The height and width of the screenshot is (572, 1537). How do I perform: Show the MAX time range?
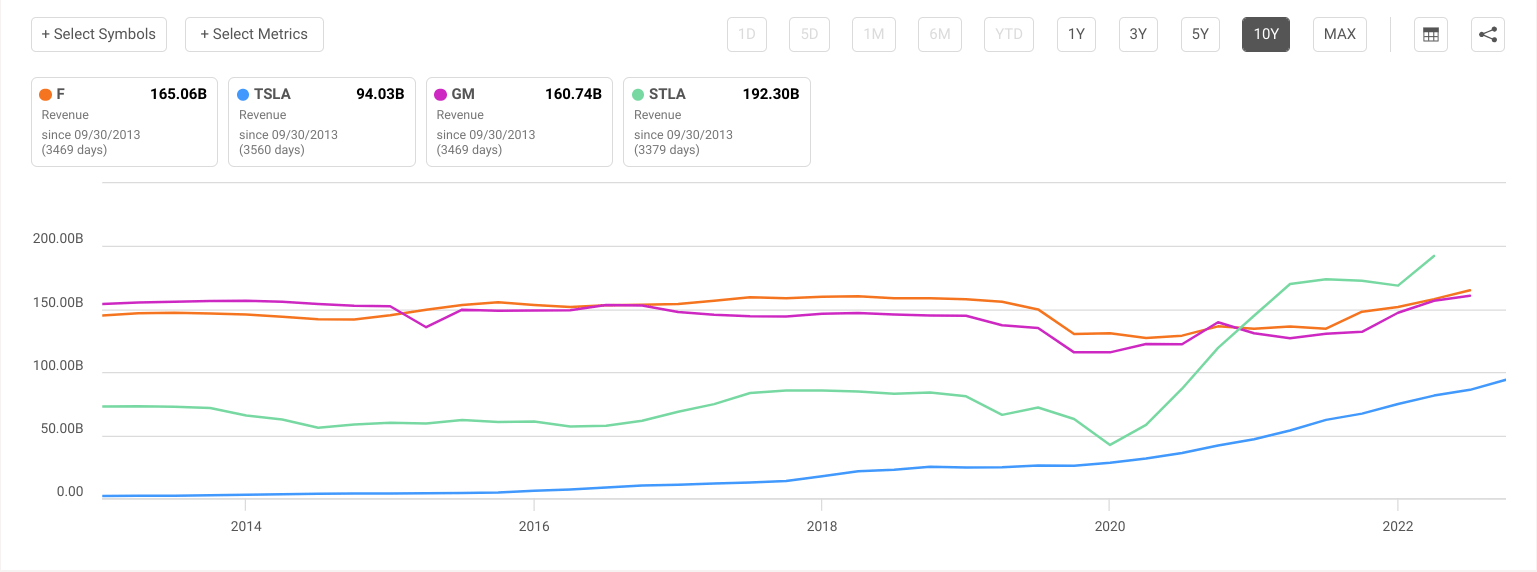[x=1339, y=34]
